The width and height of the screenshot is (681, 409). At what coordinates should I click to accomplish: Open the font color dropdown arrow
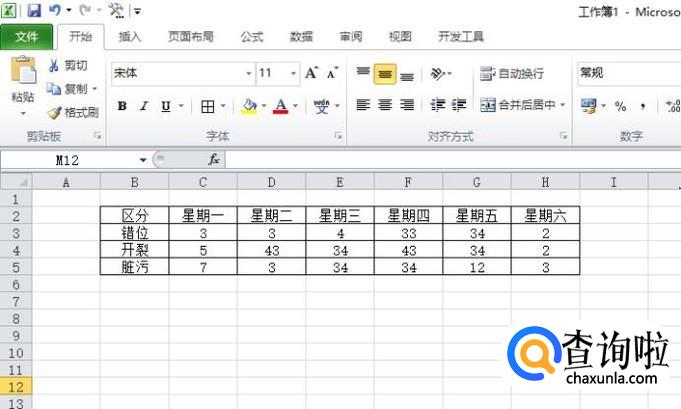point(295,106)
